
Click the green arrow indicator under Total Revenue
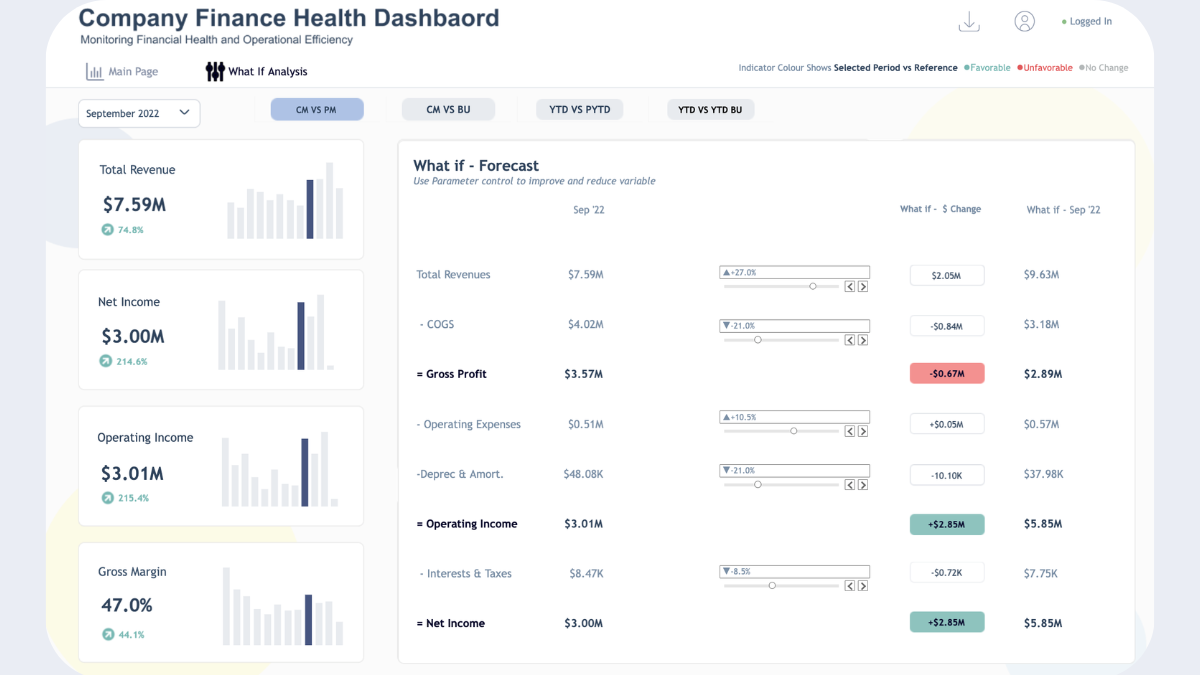coord(106,229)
